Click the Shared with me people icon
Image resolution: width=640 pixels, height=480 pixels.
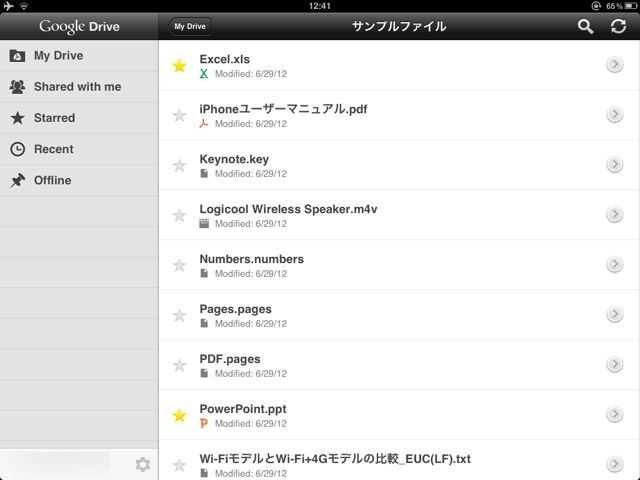[x=17, y=87]
